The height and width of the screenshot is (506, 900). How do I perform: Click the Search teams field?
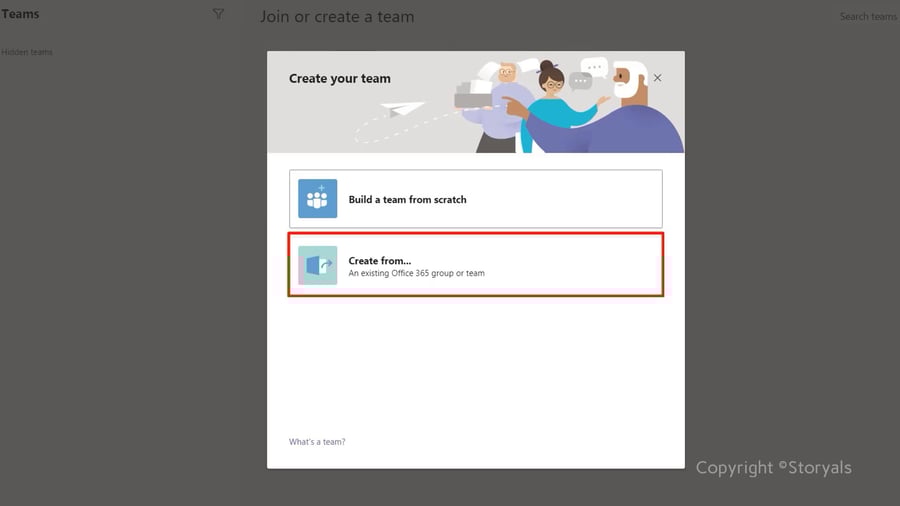pyautogui.click(x=868, y=17)
